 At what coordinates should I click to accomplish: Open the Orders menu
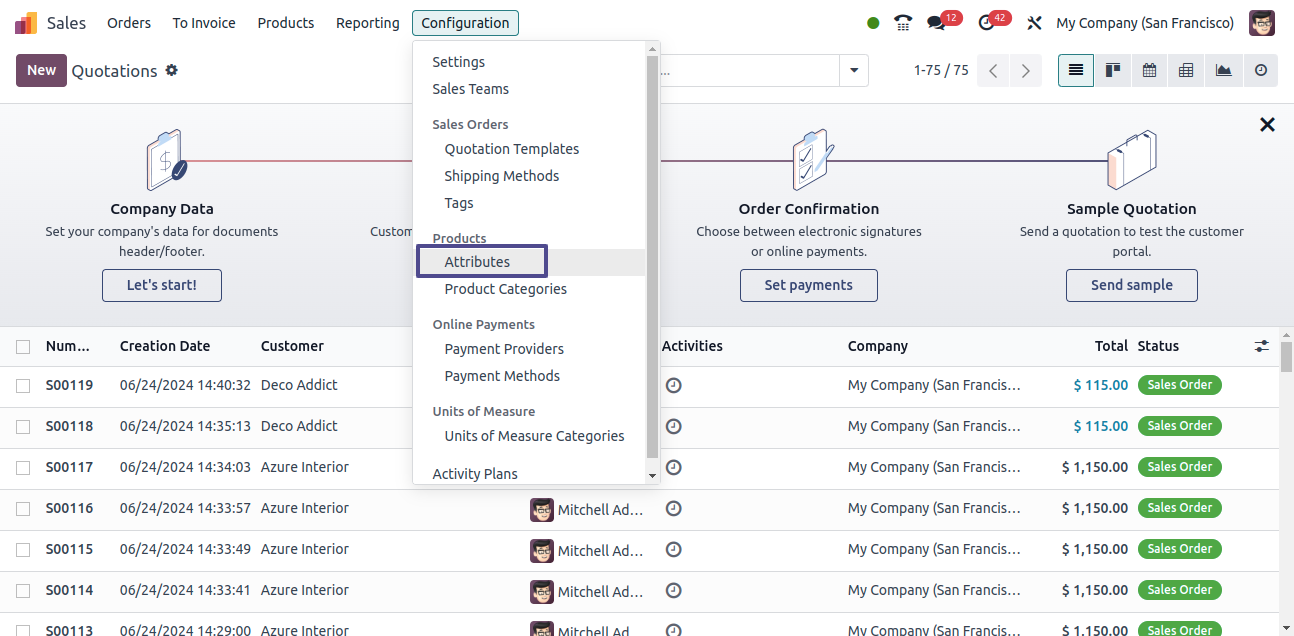(x=129, y=23)
